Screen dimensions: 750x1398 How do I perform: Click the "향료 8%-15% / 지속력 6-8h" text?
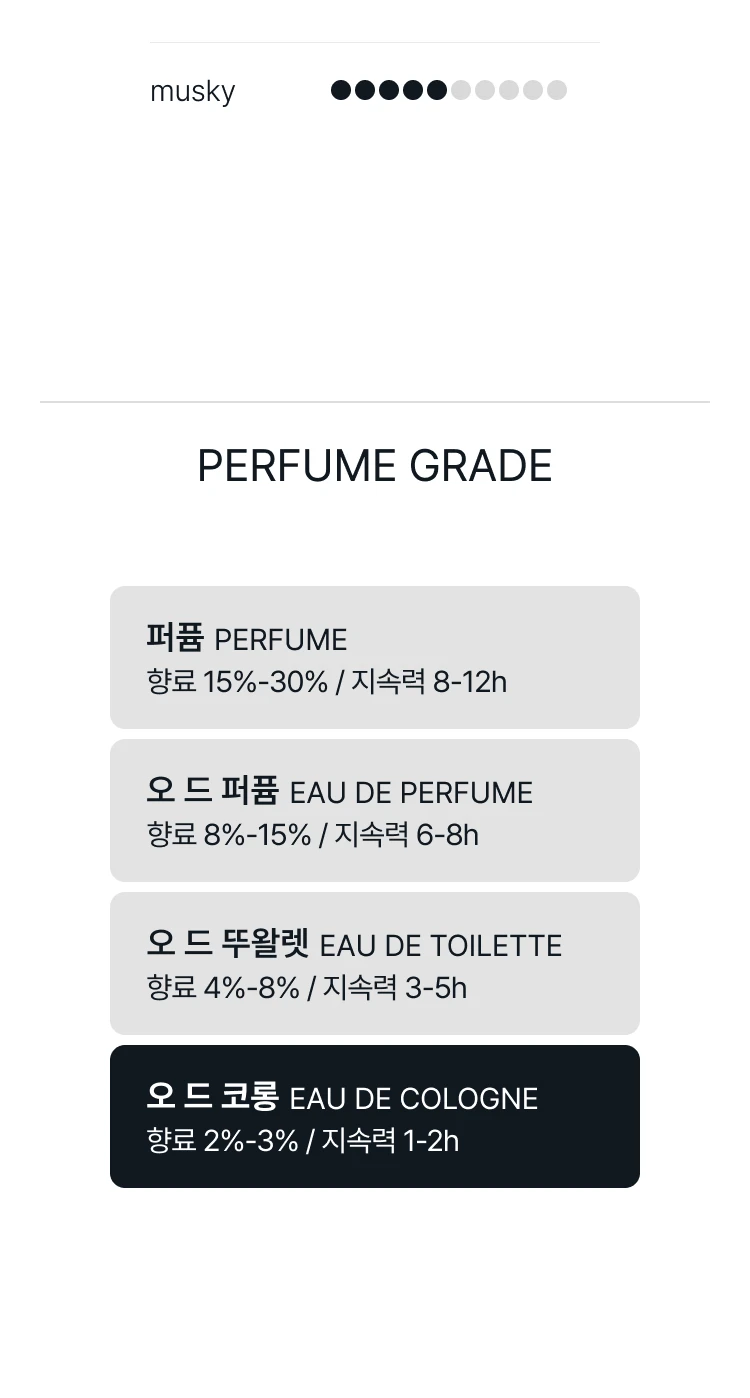(313, 835)
